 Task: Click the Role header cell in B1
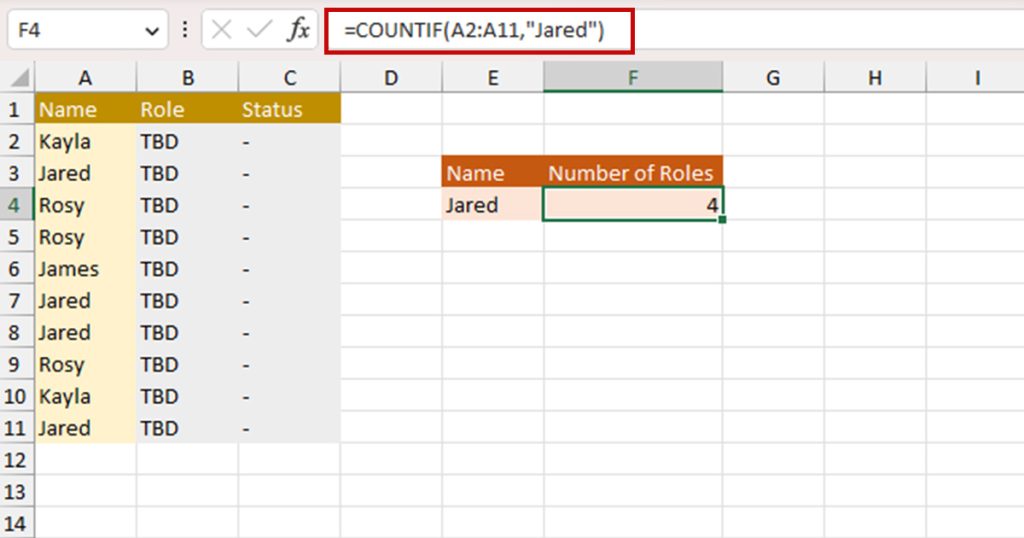(187, 109)
